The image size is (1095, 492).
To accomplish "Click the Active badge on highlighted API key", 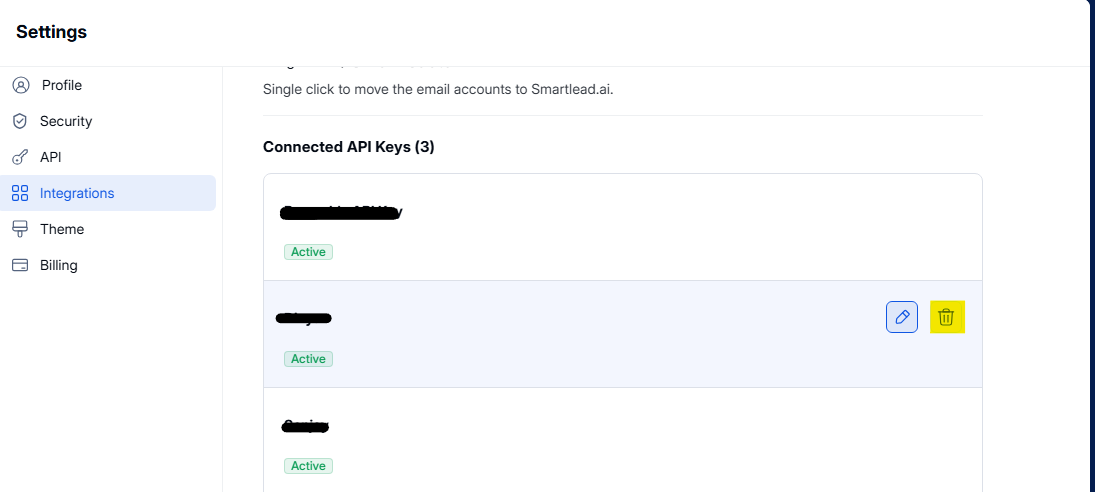I will point(308,359).
